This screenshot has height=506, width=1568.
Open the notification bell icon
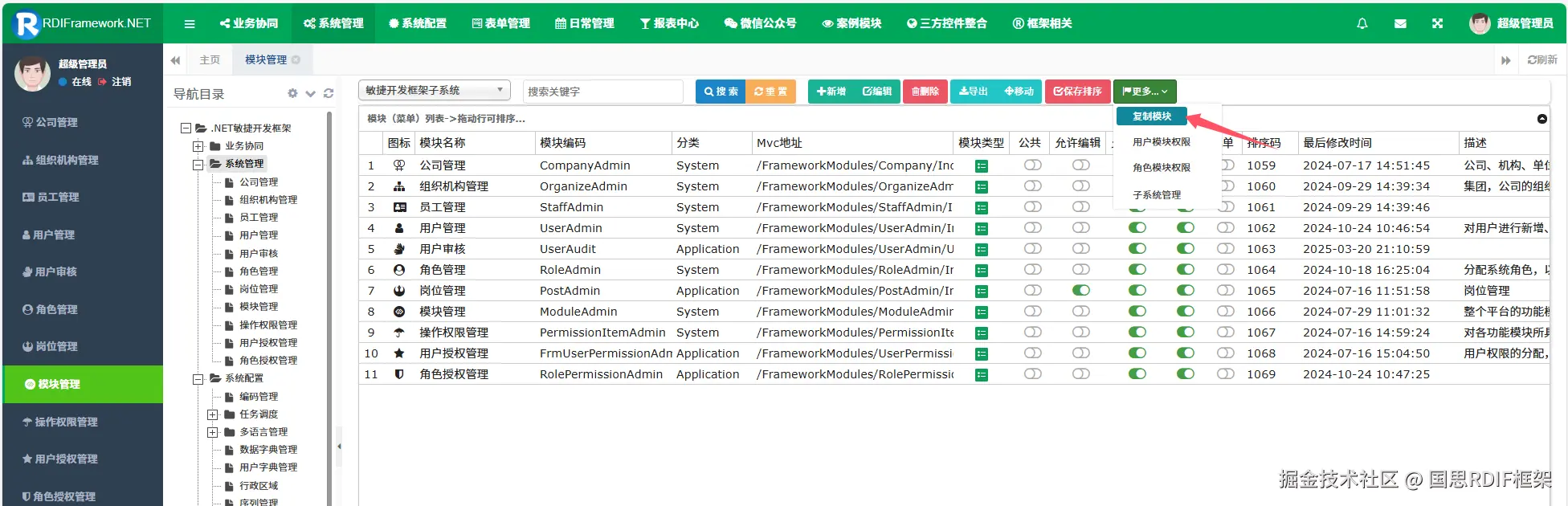[x=1362, y=24]
